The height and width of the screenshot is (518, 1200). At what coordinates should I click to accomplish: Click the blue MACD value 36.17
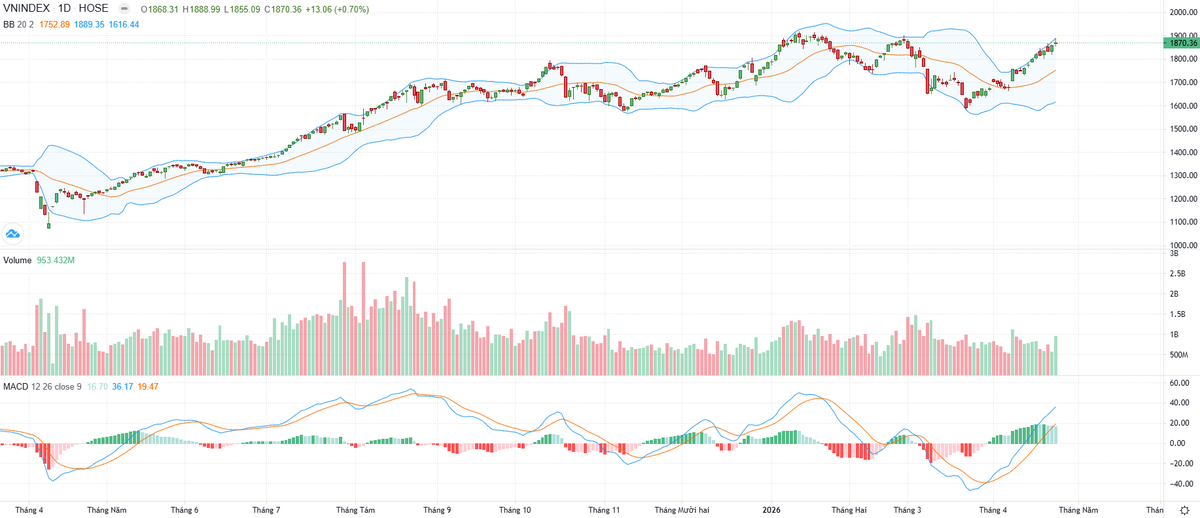tap(124, 386)
